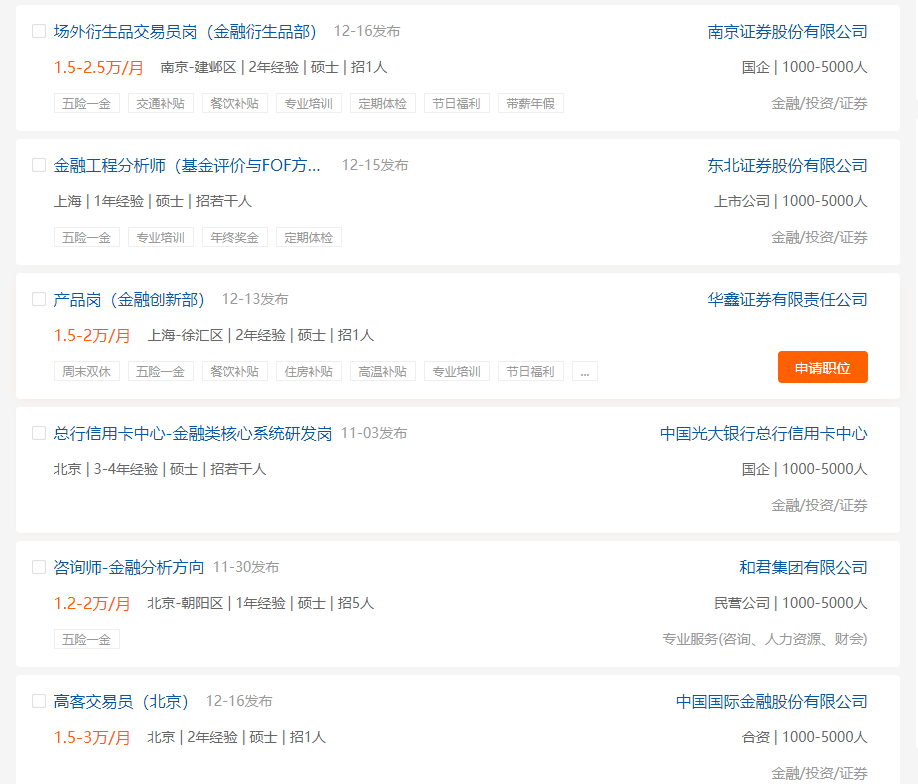Screen dimensions: 918x784
Task: Check the box for 产品岗（金融创新部）
Action: pyautogui.click(x=37, y=298)
